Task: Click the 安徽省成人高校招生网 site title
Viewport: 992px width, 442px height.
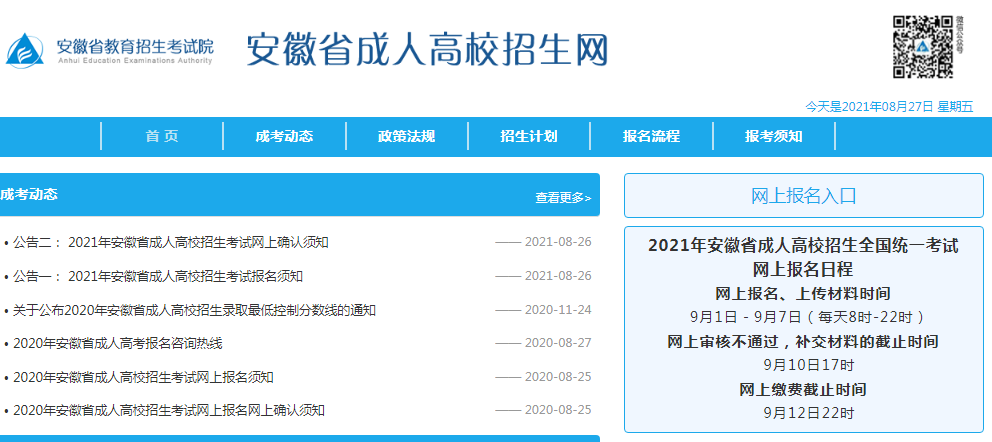Action: click(427, 50)
